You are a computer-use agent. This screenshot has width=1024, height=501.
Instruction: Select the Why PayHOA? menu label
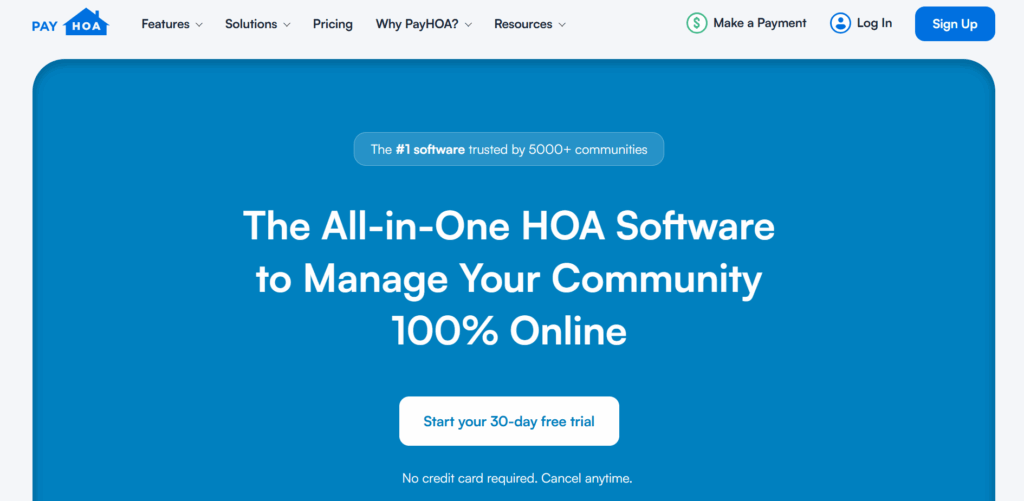(x=417, y=24)
